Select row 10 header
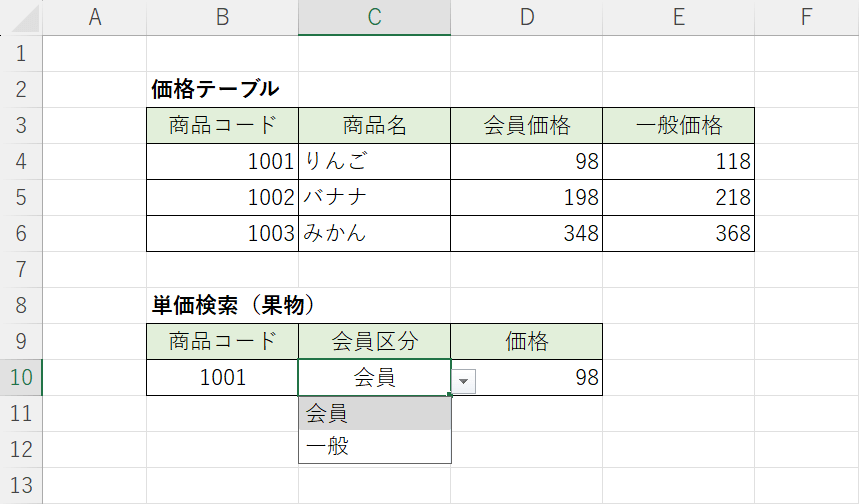 tap(22, 377)
